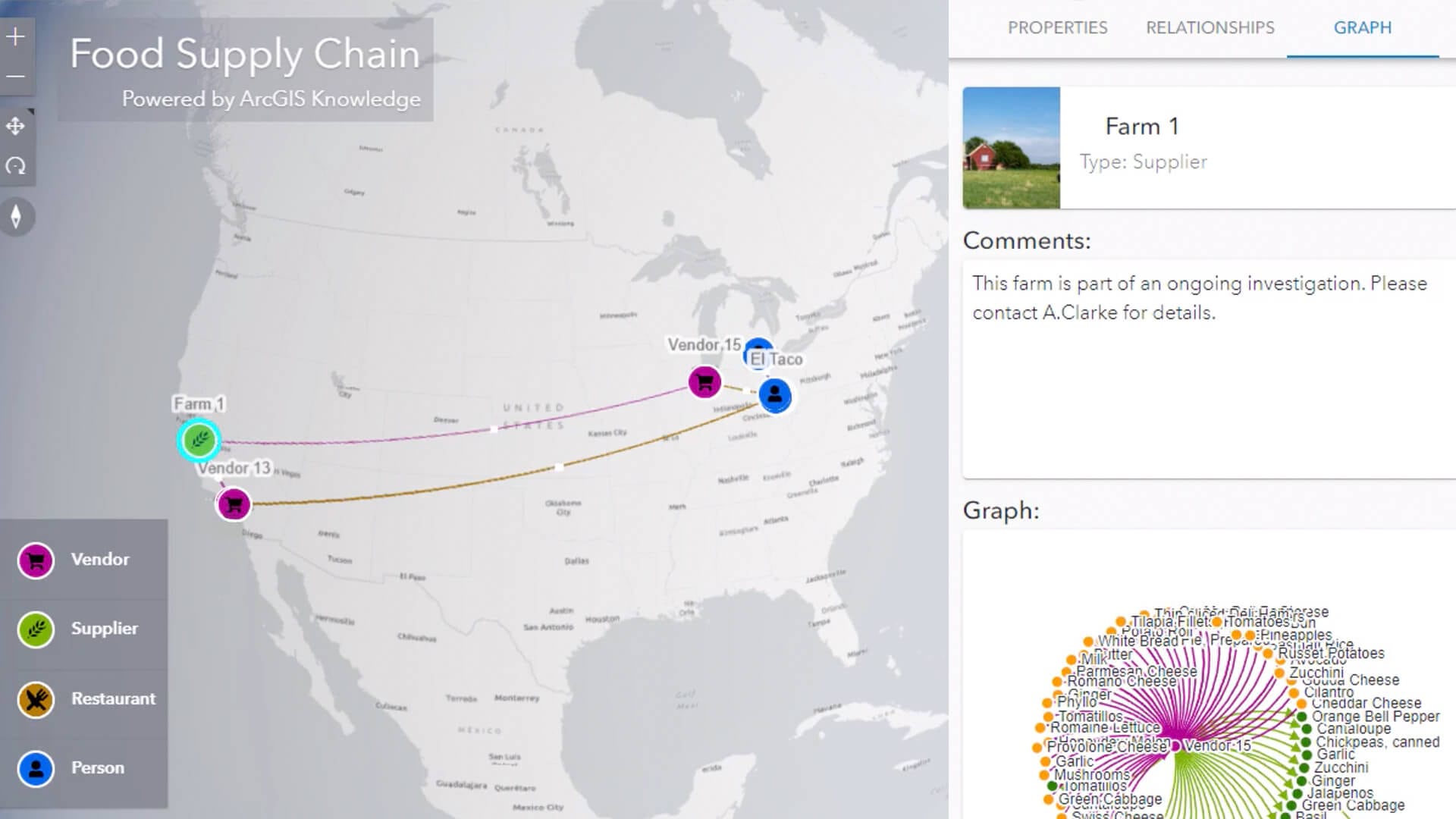Click the Farm 1 photo thumbnail
The height and width of the screenshot is (819, 1456).
pos(1011,149)
